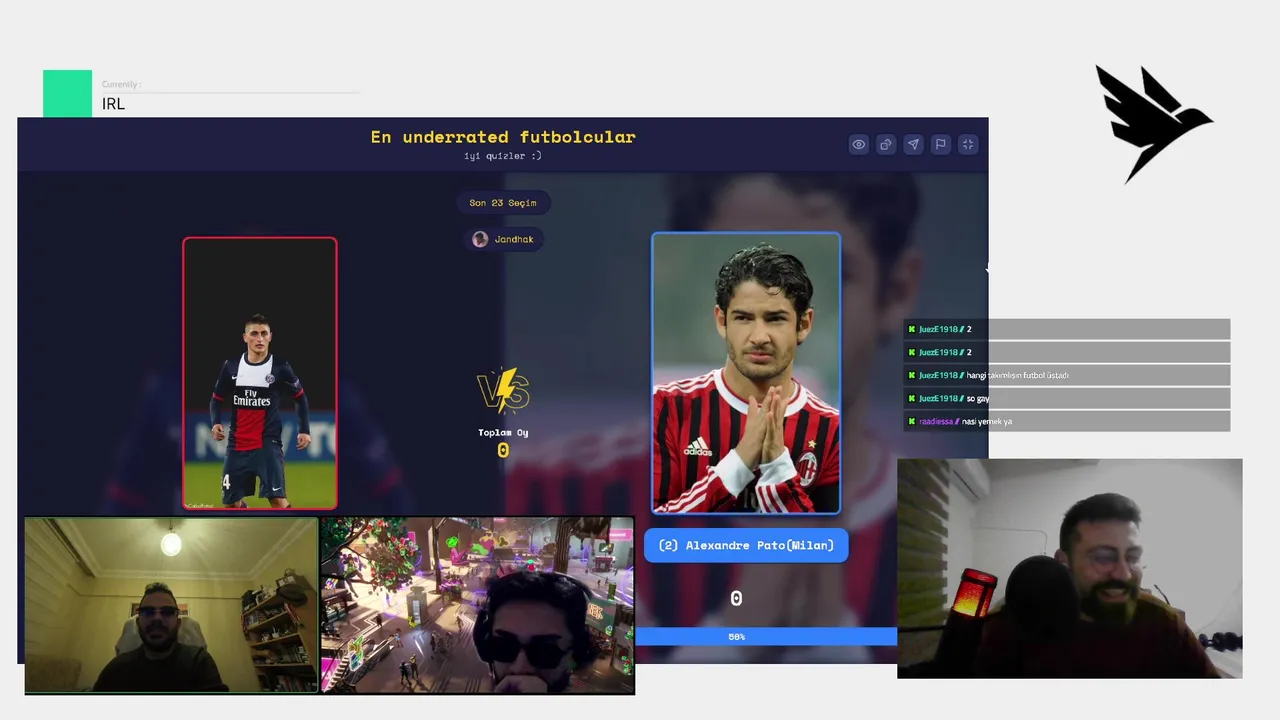The width and height of the screenshot is (1280, 720).
Task: Click the random dice icon in quiz header
Action: coord(886,145)
